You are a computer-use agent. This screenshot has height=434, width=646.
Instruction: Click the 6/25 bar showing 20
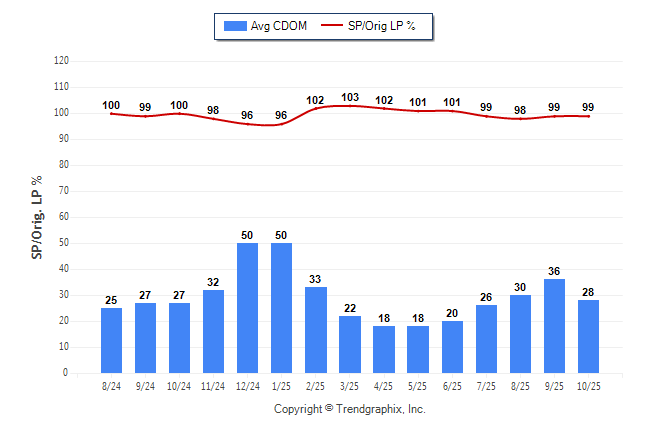pos(452,347)
